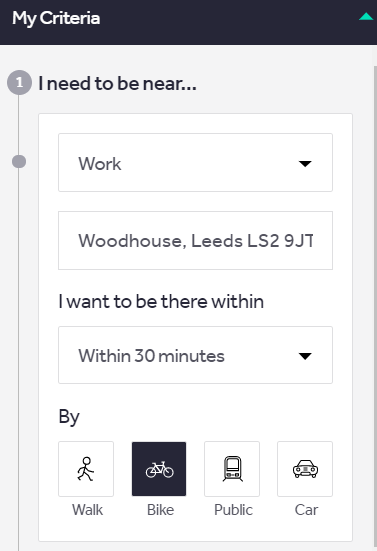
Task: Select the Walk stick-figure icon
Action: 86,469
